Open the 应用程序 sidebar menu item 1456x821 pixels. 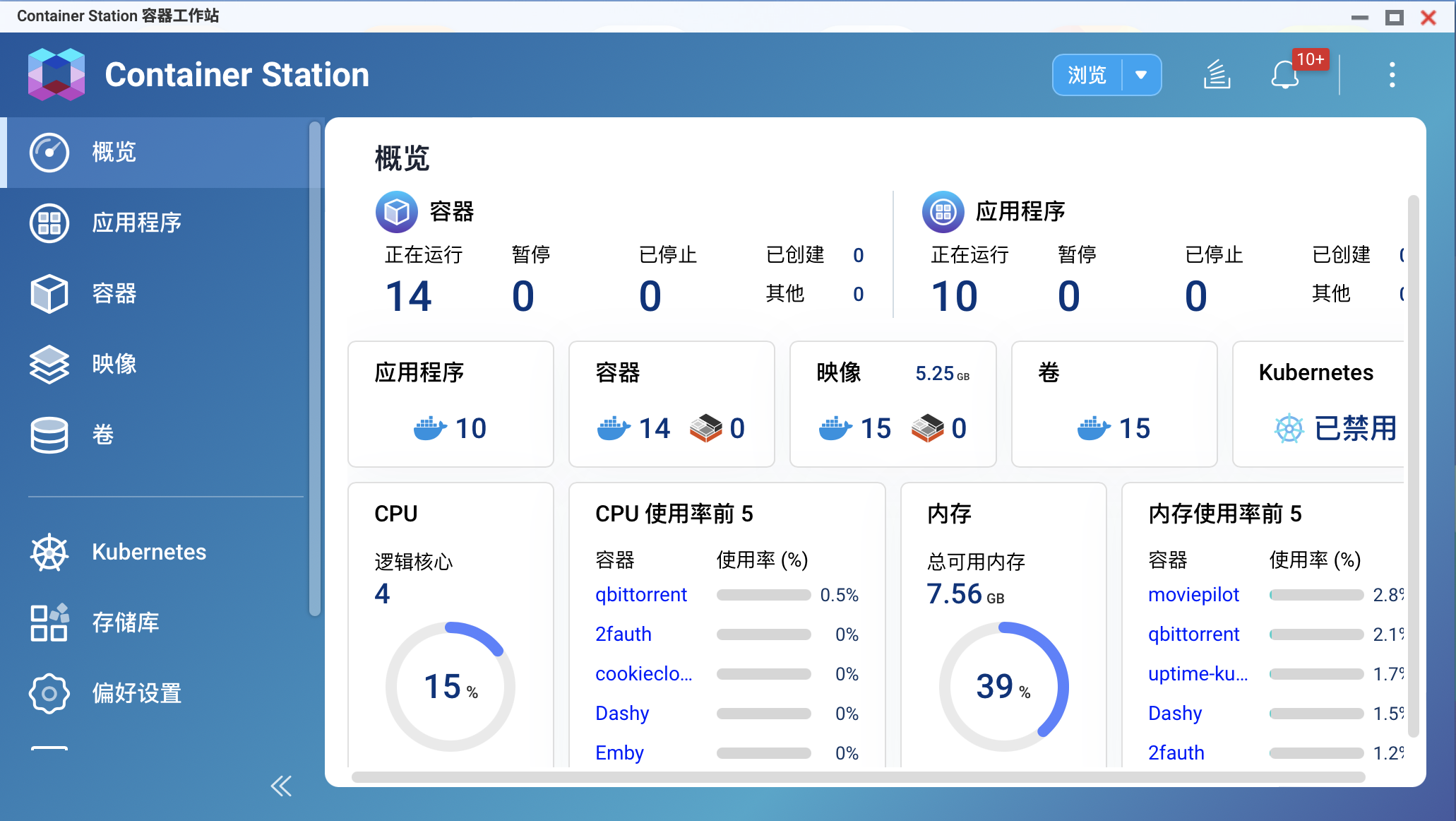tap(137, 223)
